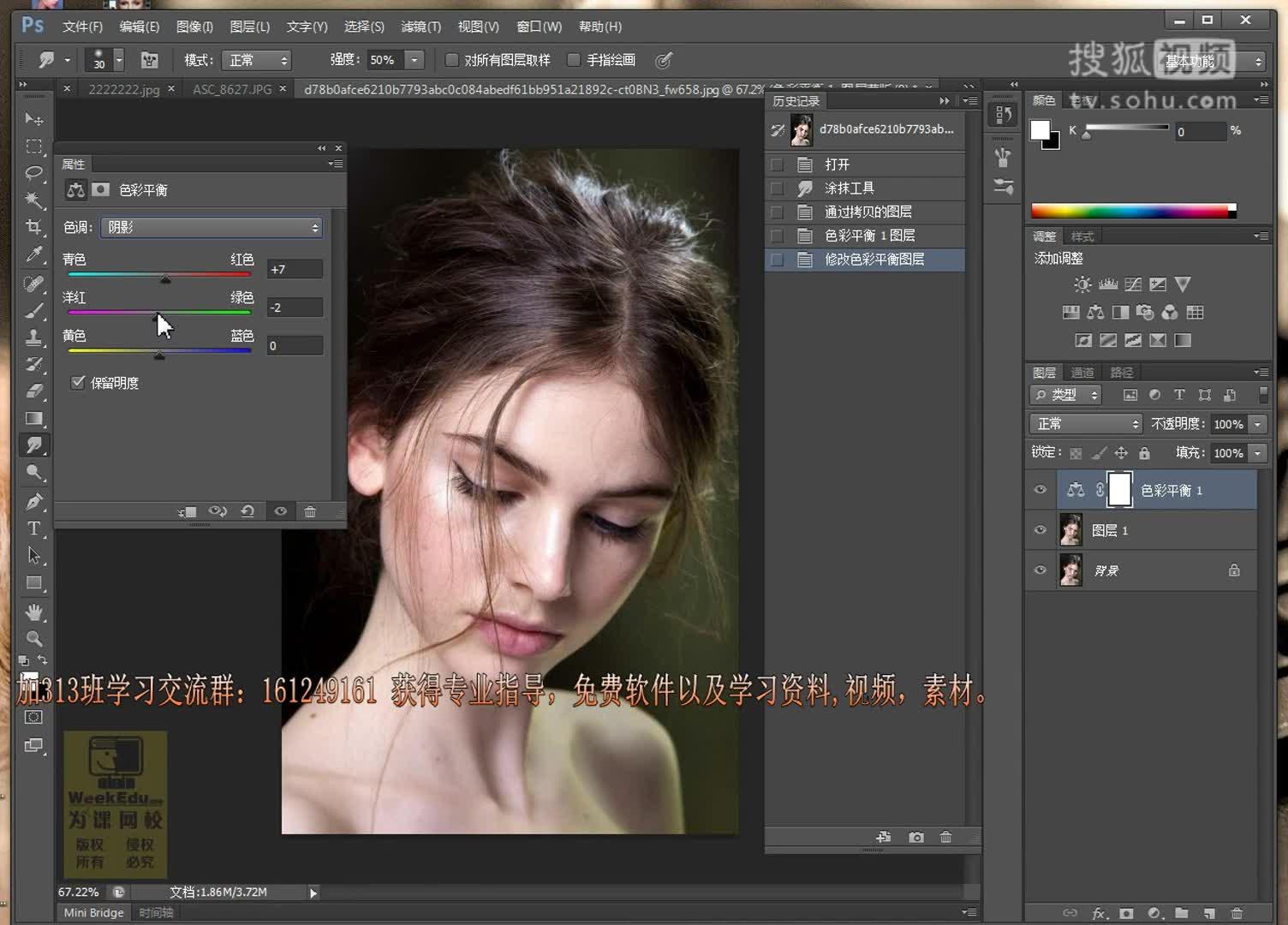Switch to the 通道 tab
Screen dimensions: 1288x925
coord(1081,372)
